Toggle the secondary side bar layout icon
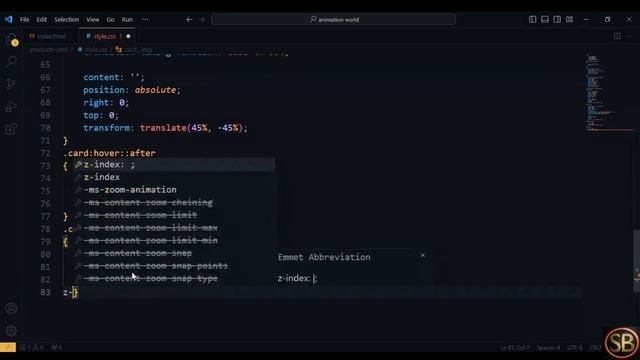The image size is (640, 360). pyautogui.click(x=557, y=19)
